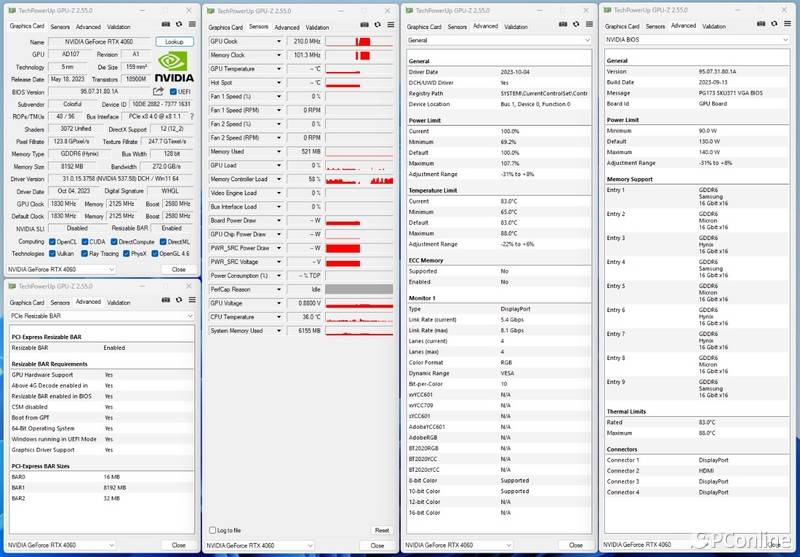Click the GPU name field
The width and height of the screenshot is (800, 557).
point(99,42)
